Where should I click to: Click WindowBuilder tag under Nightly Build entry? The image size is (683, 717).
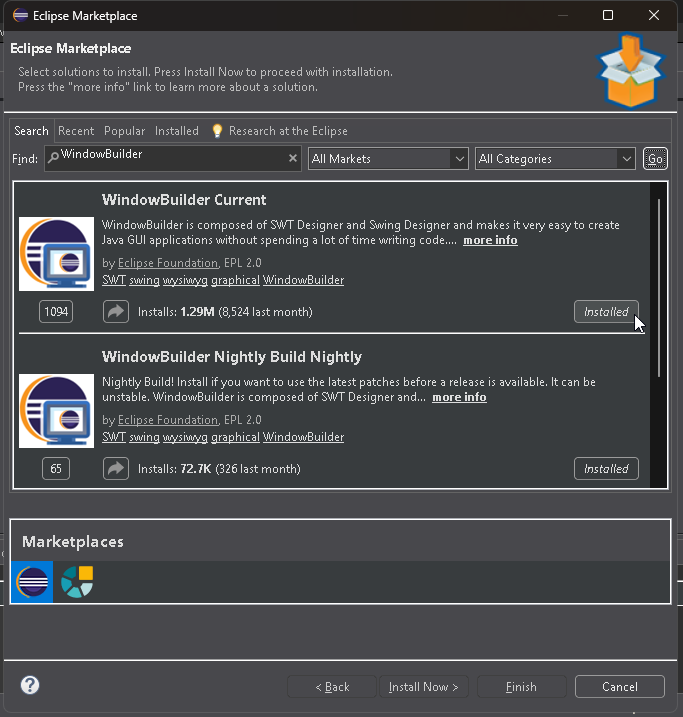coord(304,437)
